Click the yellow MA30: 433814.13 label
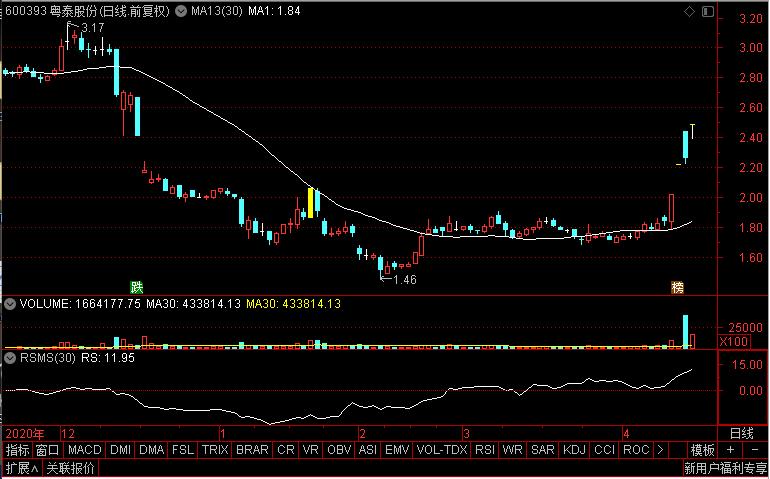Screen dimensions: 770x479 [x=293, y=304]
